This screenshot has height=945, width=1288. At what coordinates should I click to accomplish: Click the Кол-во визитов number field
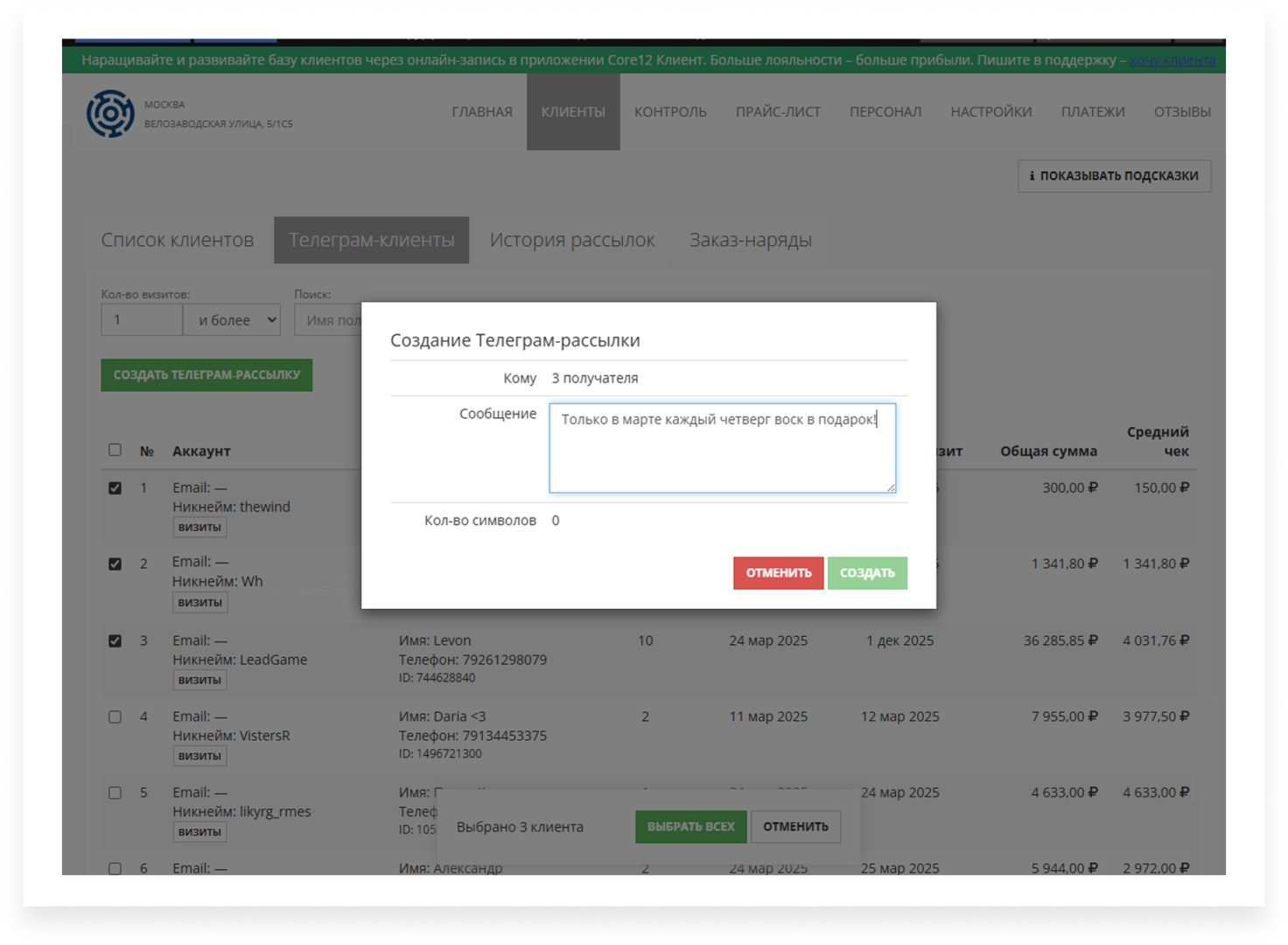pos(141,320)
